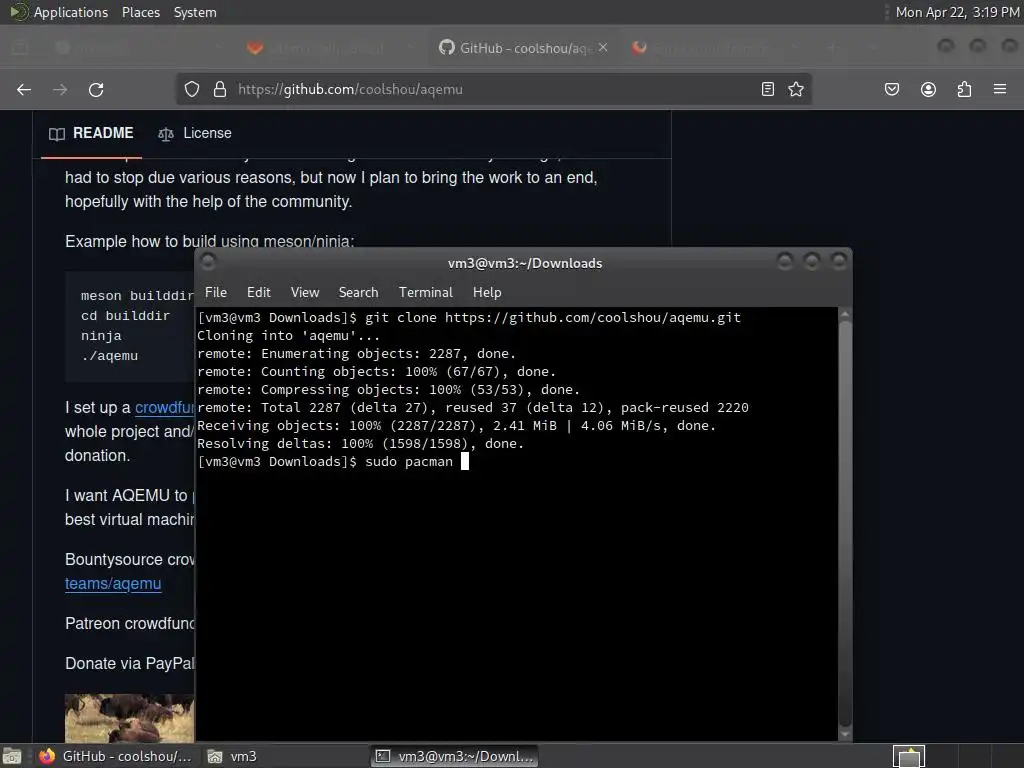Viewport: 1024px width, 768px height.
Task: Click the site security padlock icon
Action: (220, 89)
